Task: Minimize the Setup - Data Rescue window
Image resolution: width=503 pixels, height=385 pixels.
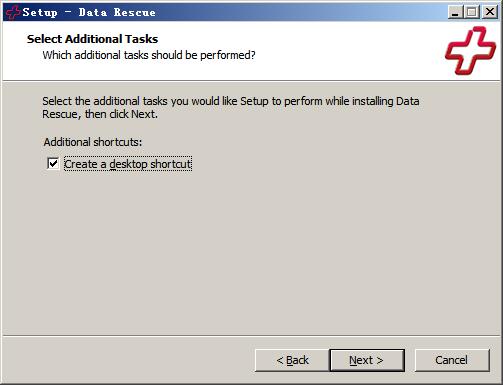Action: [455, 12]
